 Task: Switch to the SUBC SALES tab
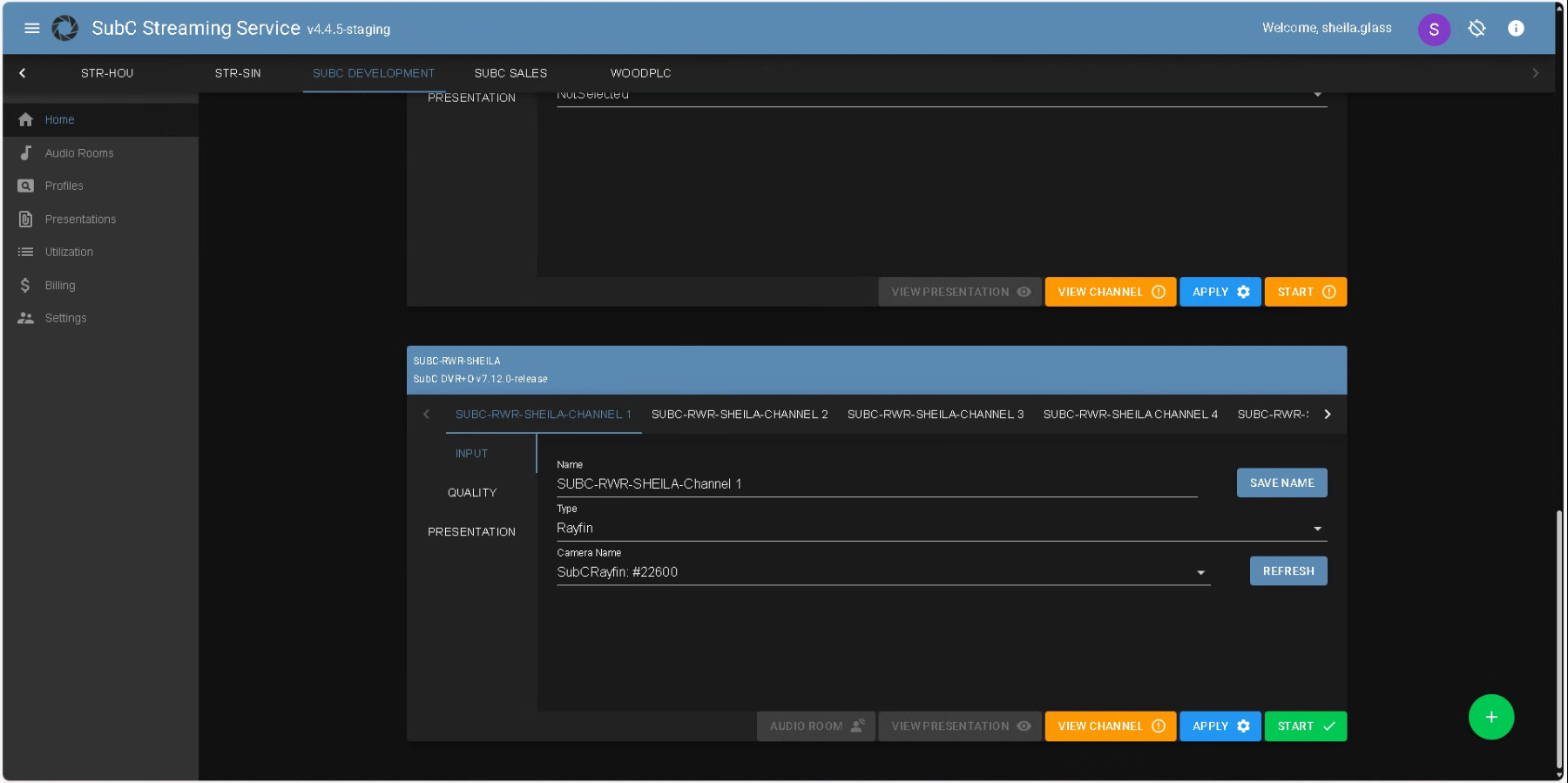tap(510, 73)
